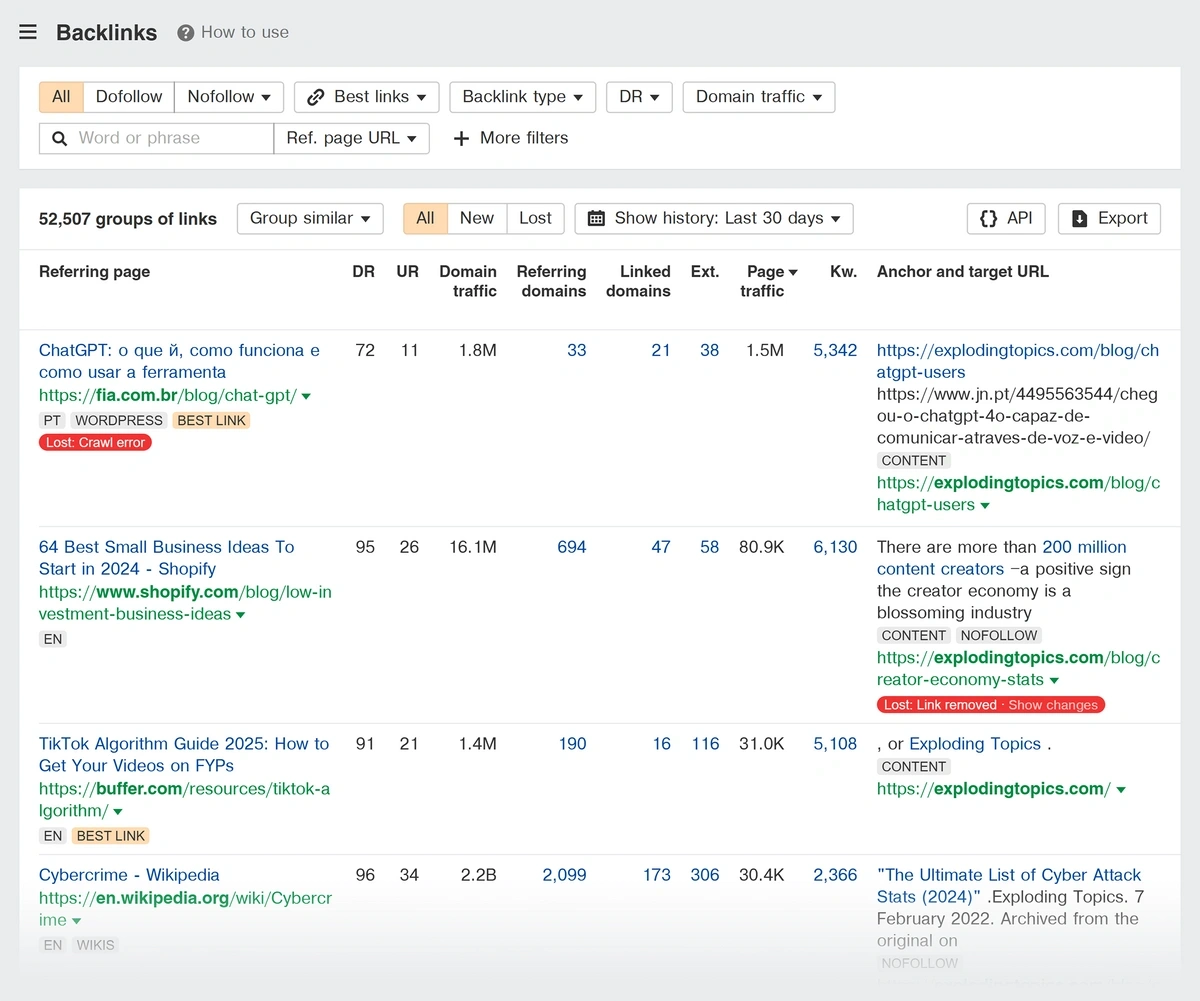Focus the Word or phrase search field

pos(157,139)
